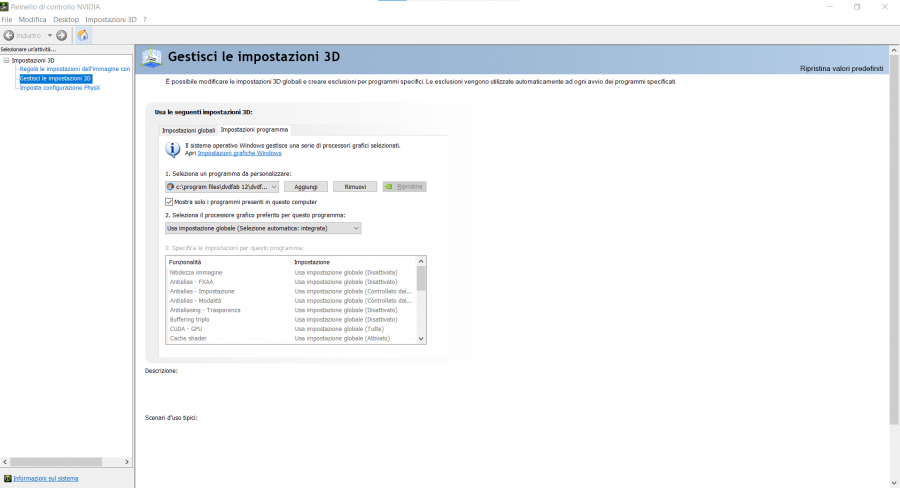Click the Funzionalità column header
900x488 pixels.
click(x=228, y=262)
